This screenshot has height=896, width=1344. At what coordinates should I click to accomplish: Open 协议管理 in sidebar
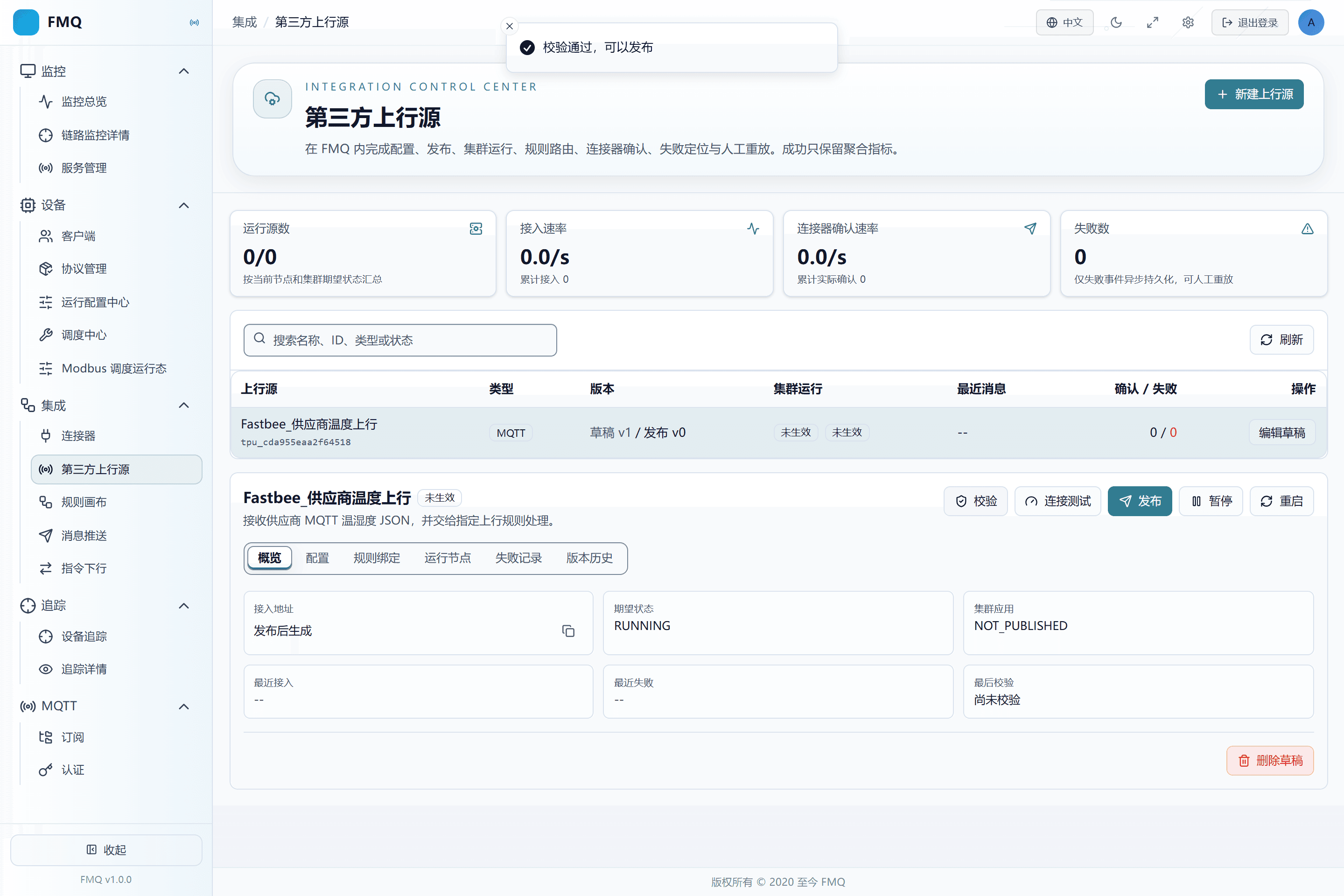(x=117, y=269)
